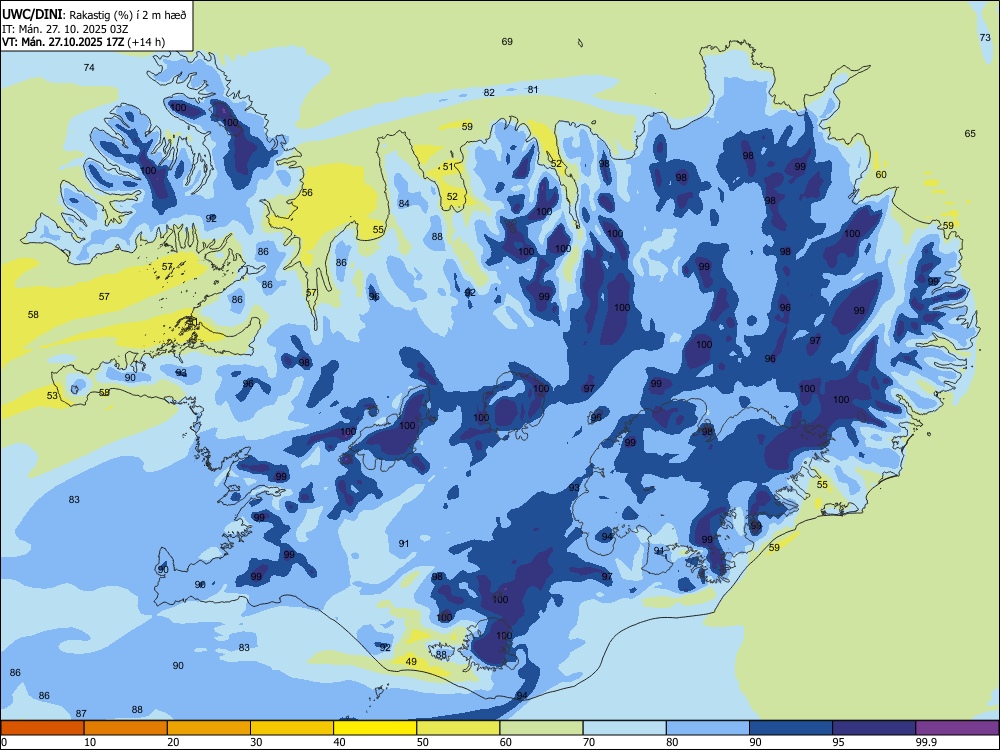The height and width of the screenshot is (750, 1000).
Task: Pick the 20–30 light orange legend swatch
Action: 209,728
